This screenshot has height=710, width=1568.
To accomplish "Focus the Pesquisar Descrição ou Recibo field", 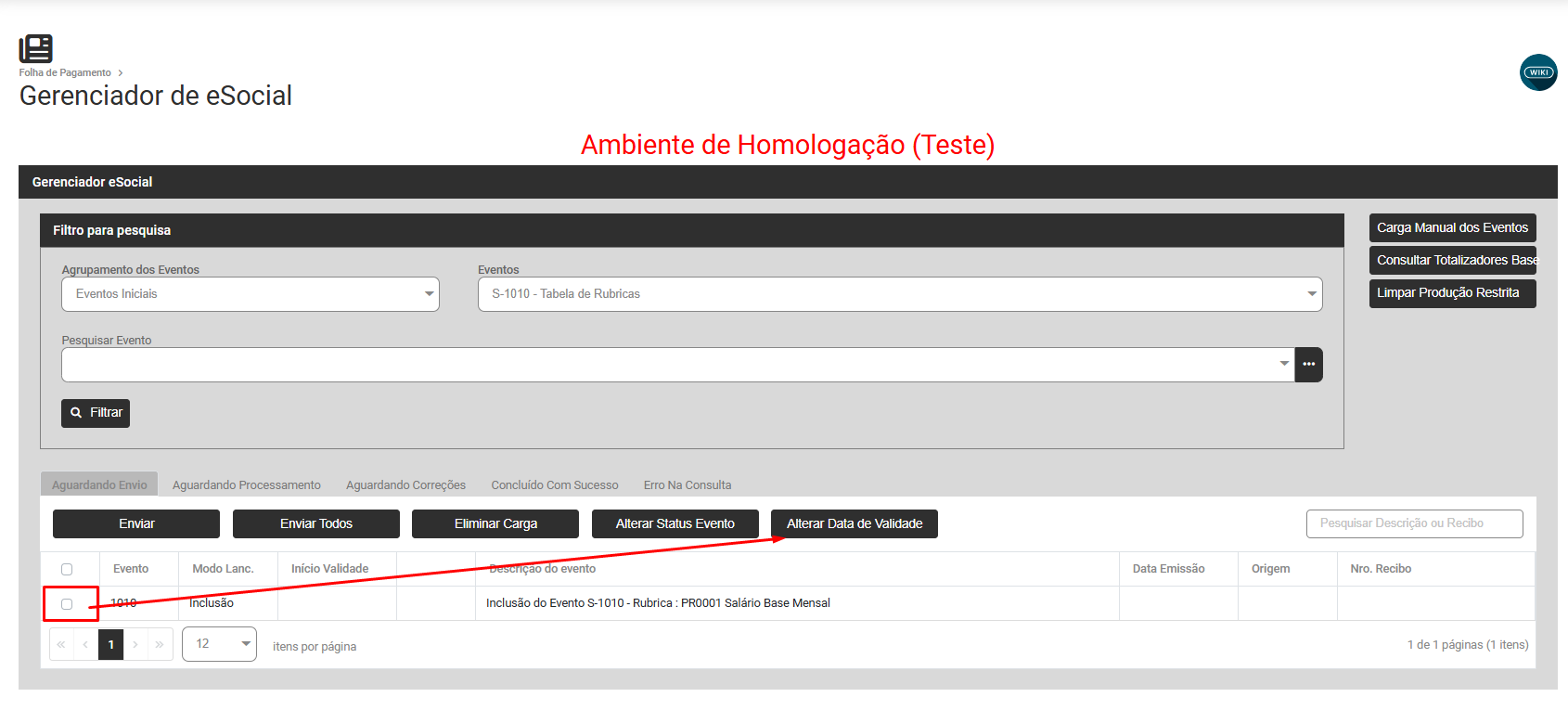I will click(1415, 523).
